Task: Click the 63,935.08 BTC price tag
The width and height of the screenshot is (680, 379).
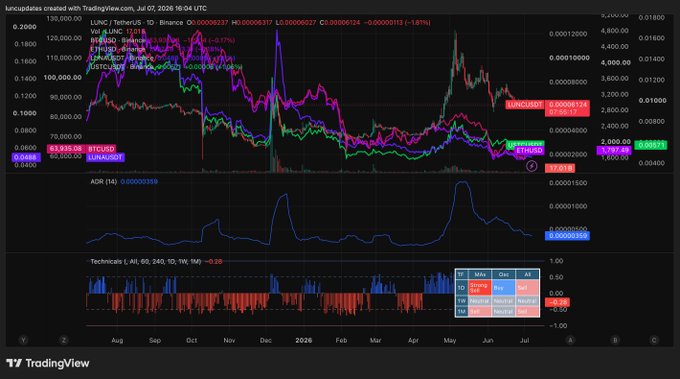Action: (66, 149)
